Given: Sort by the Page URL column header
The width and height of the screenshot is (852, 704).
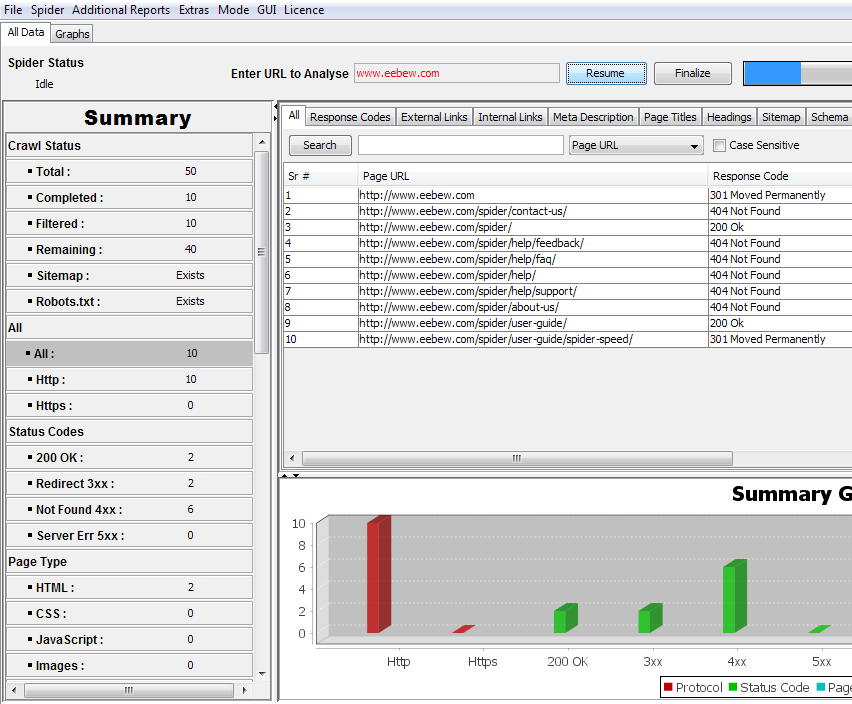Looking at the screenshot, I should pyautogui.click(x=532, y=176).
